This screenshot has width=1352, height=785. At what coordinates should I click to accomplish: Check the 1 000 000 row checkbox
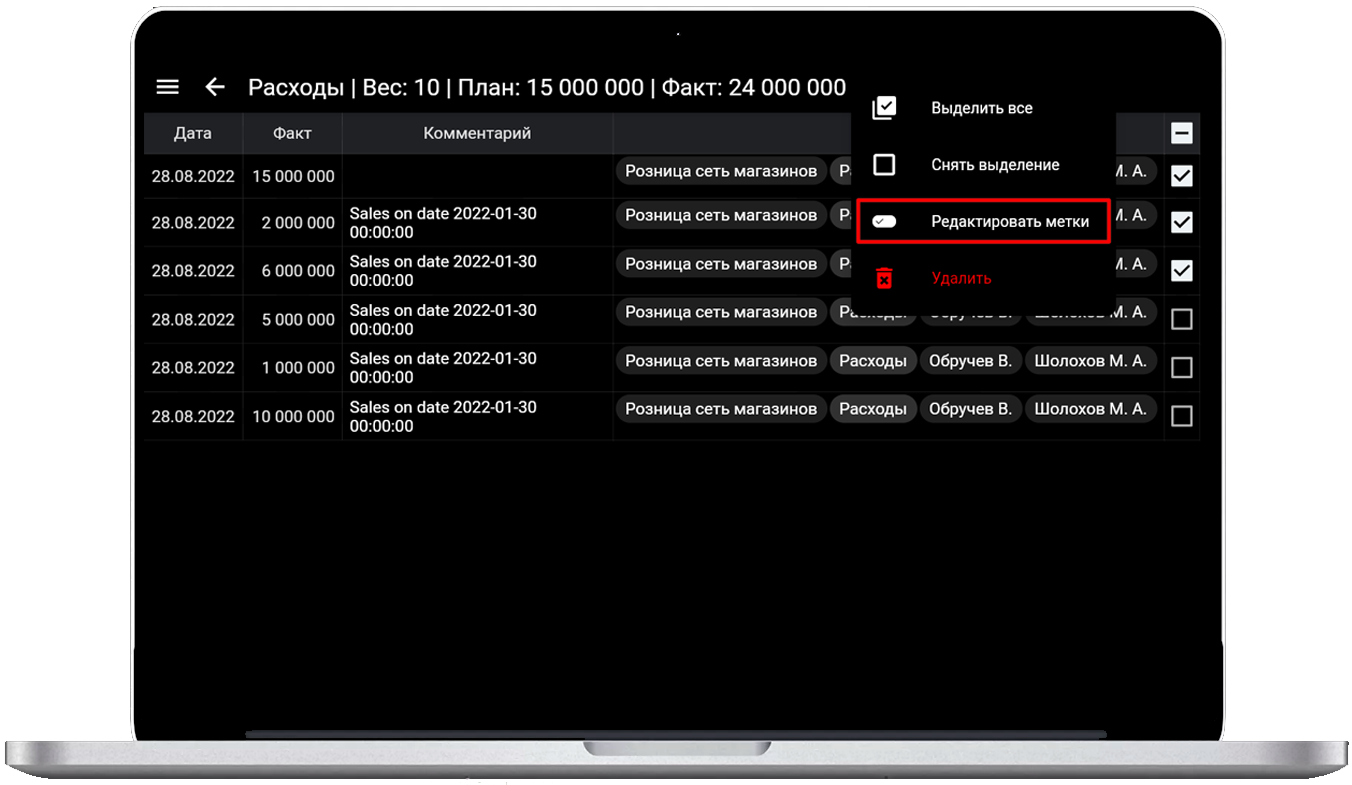pyautogui.click(x=1181, y=368)
